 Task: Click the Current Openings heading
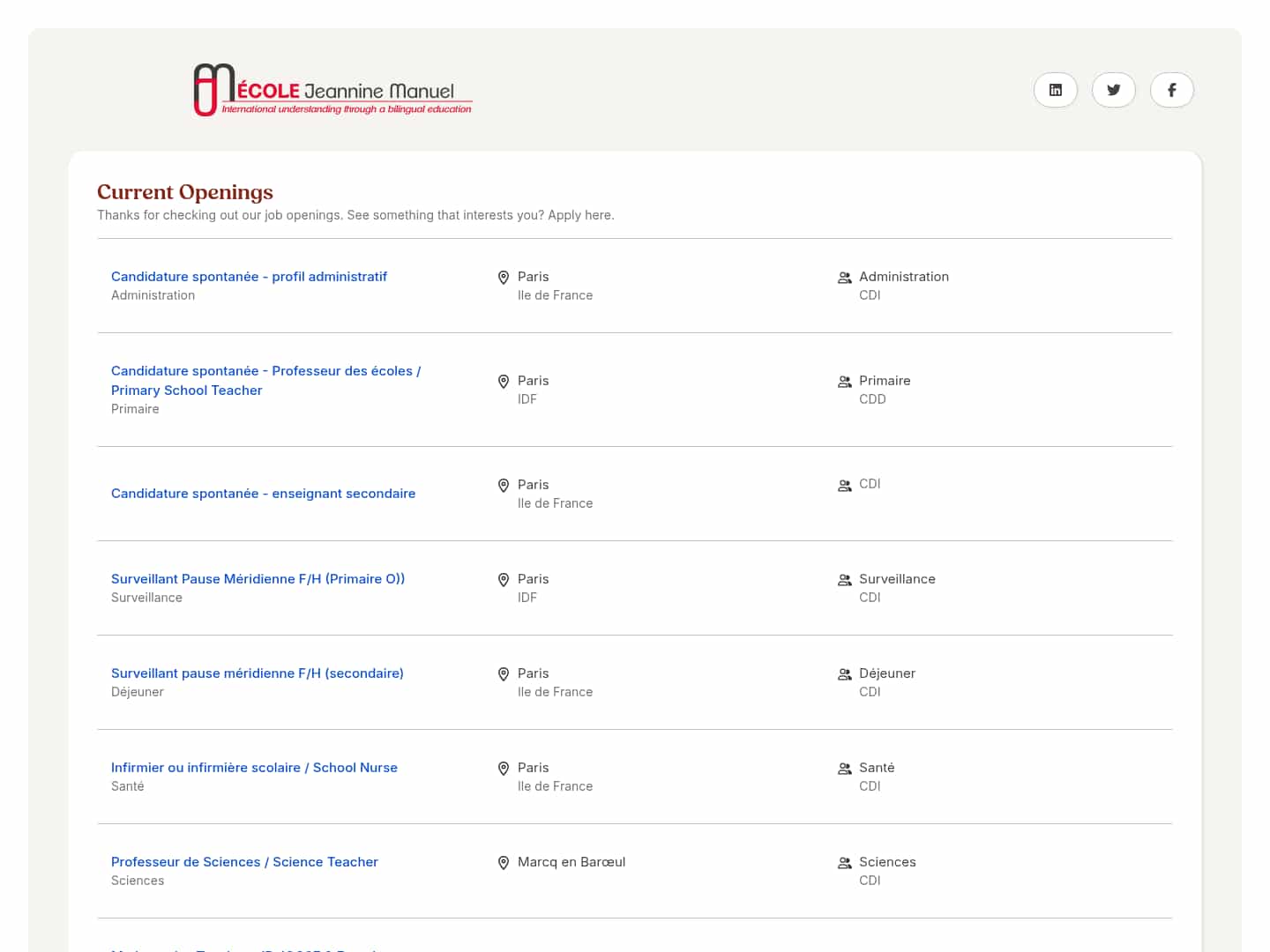coord(185,192)
